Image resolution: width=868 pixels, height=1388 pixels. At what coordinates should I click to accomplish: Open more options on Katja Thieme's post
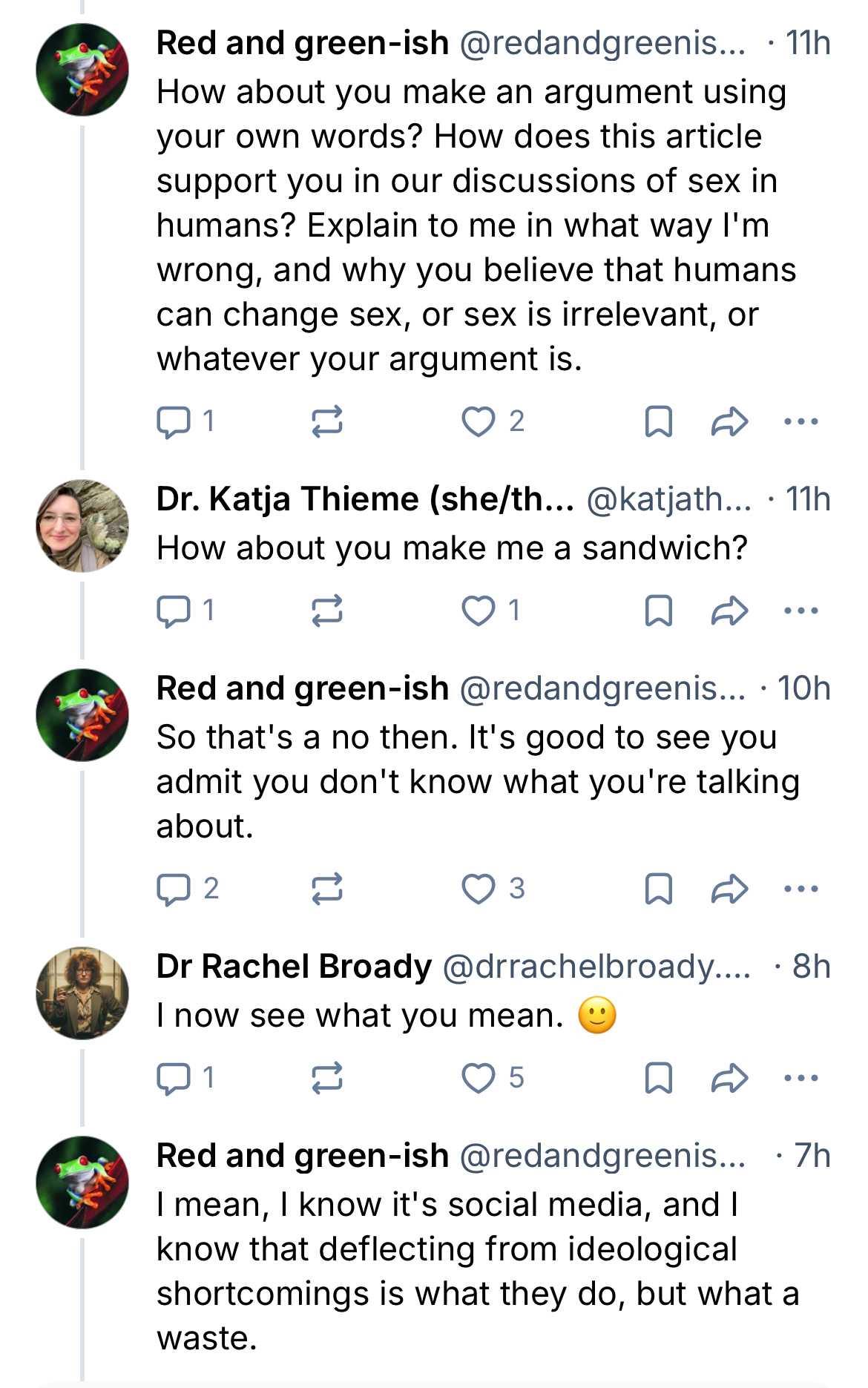[800, 611]
